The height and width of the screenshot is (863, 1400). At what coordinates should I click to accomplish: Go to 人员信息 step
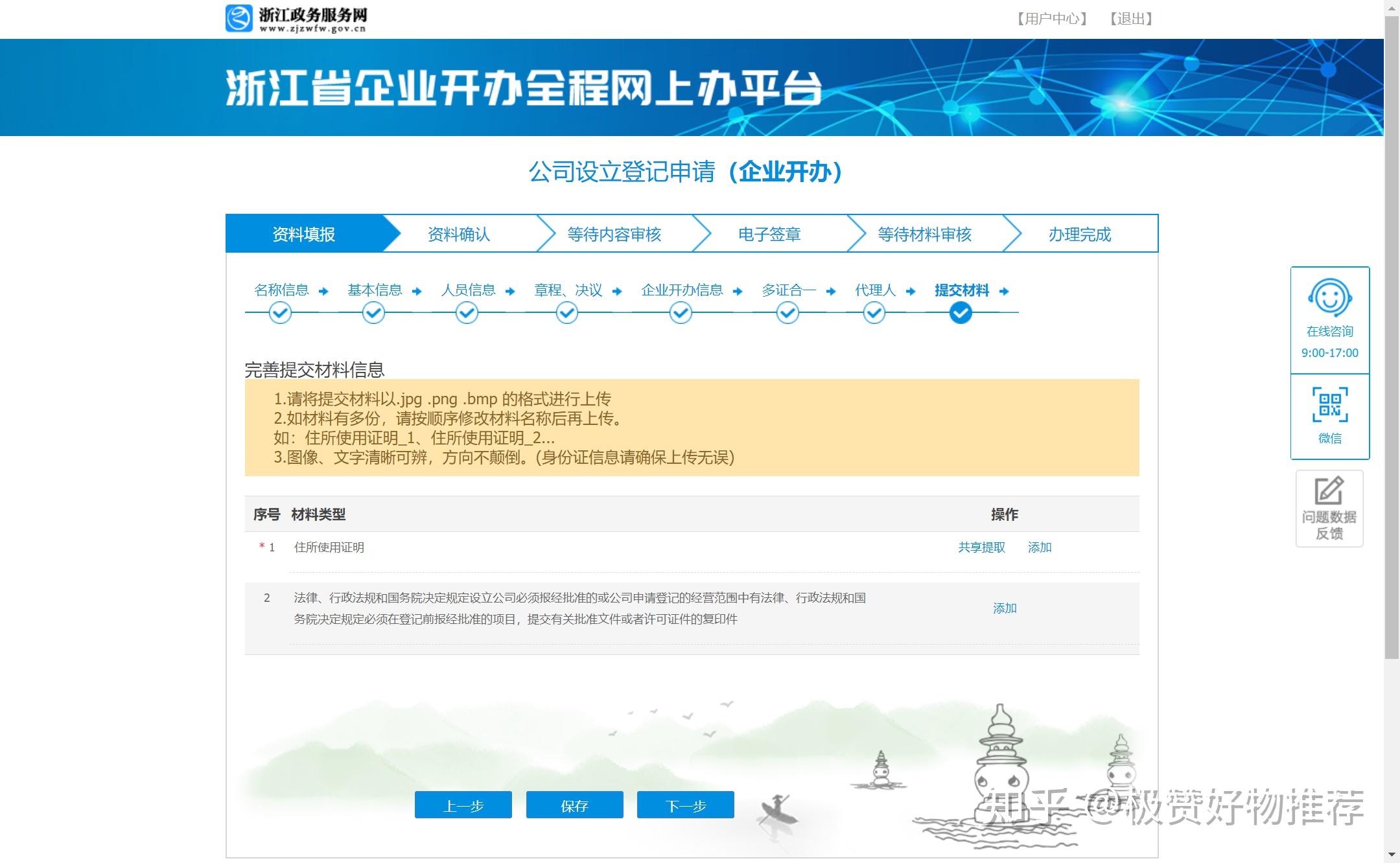point(468,290)
